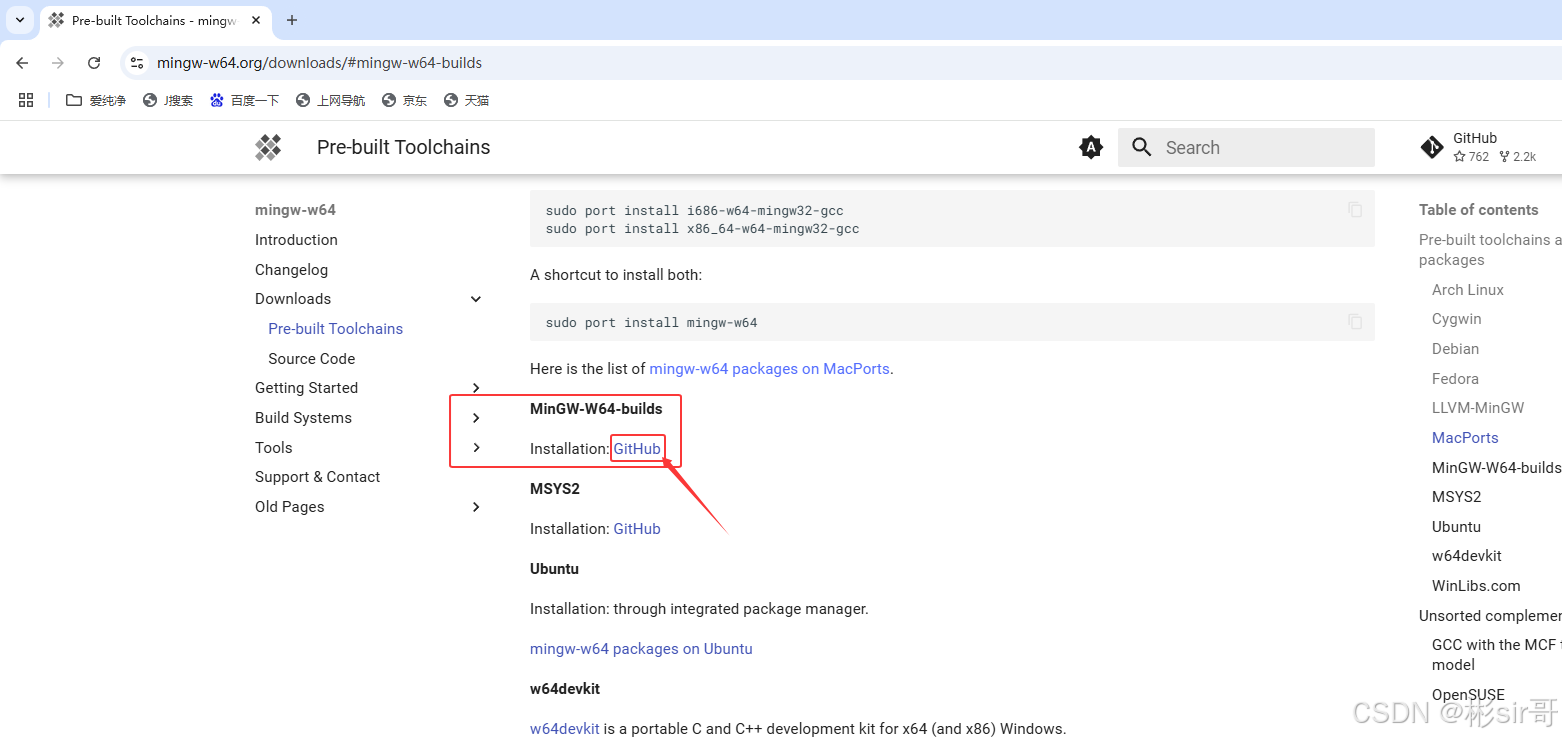
Task: Open the 京东 bookmark
Action: pyautogui.click(x=404, y=100)
